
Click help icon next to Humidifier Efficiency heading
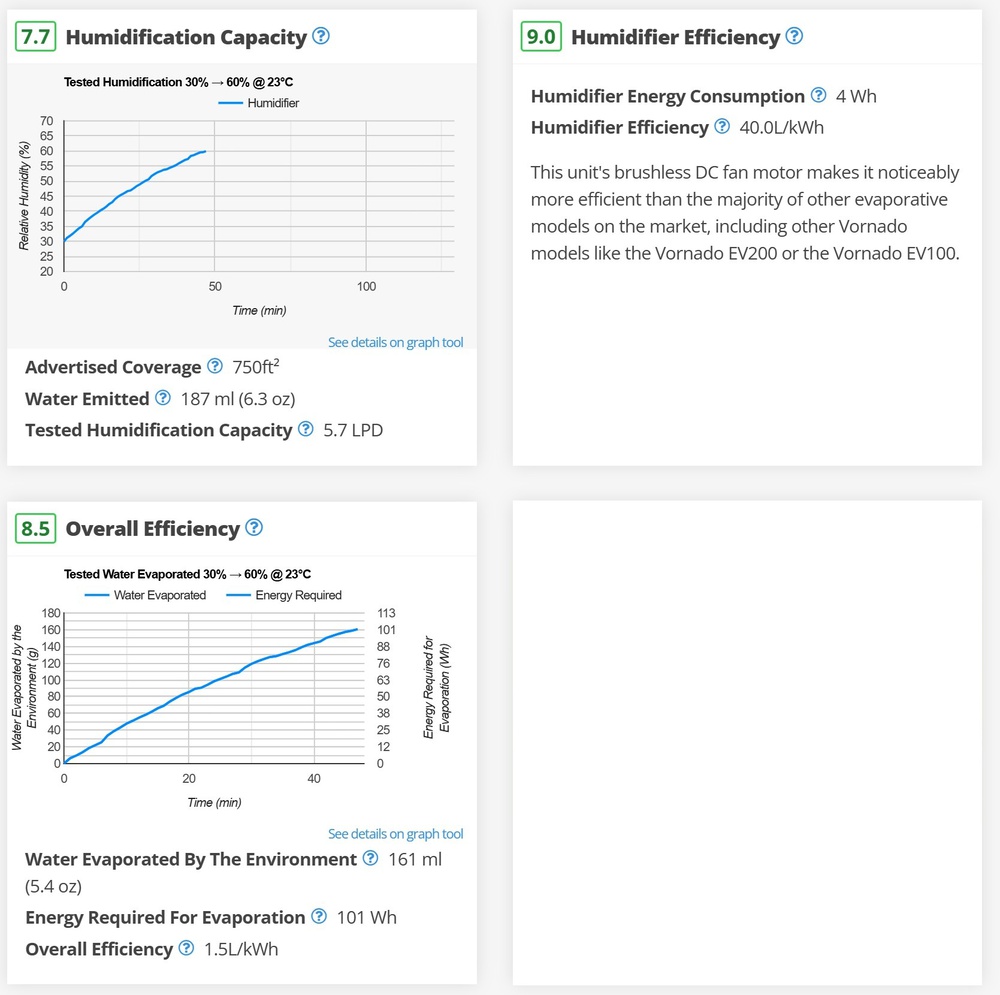(x=794, y=36)
